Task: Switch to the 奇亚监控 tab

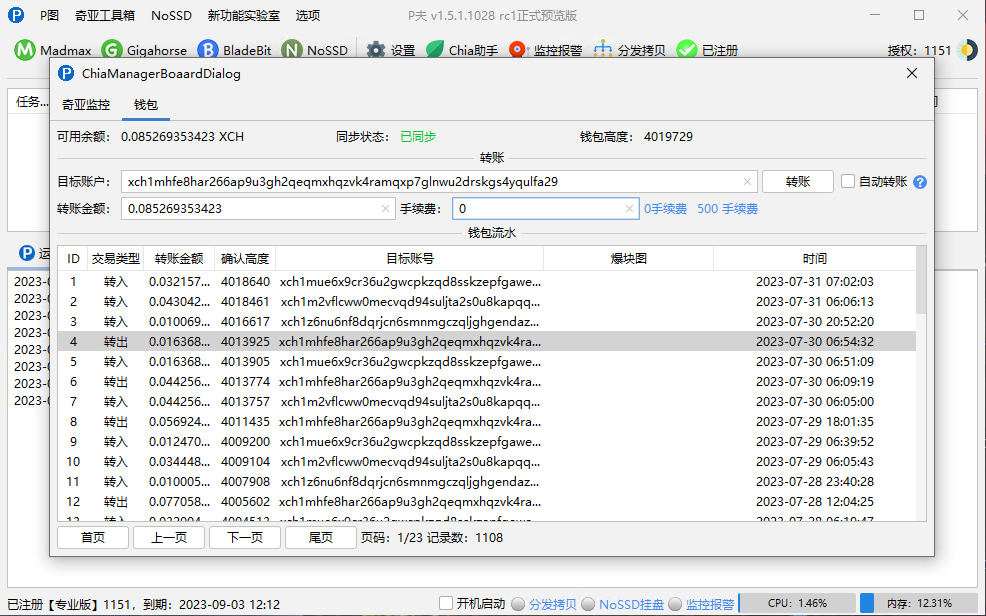Action: point(86,104)
